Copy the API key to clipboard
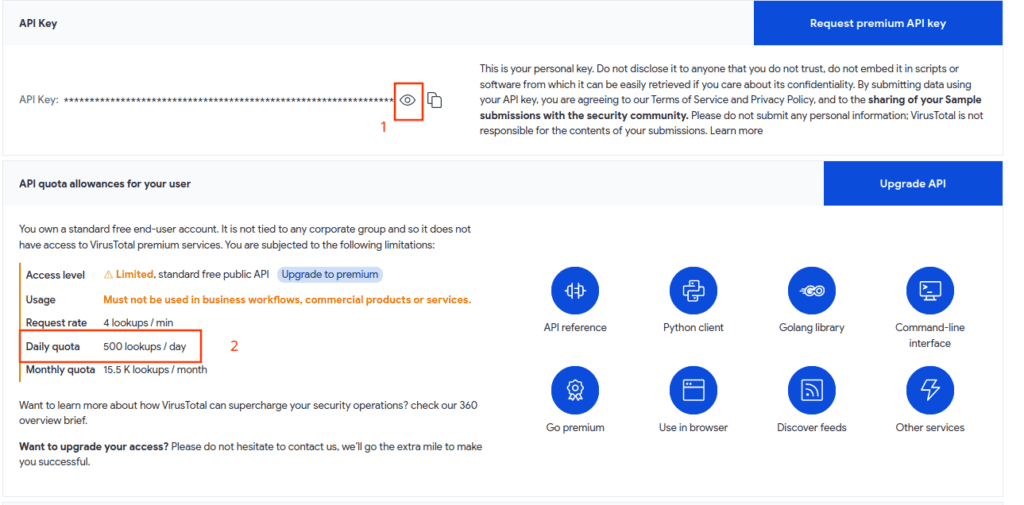The image size is (1024, 505). click(434, 100)
